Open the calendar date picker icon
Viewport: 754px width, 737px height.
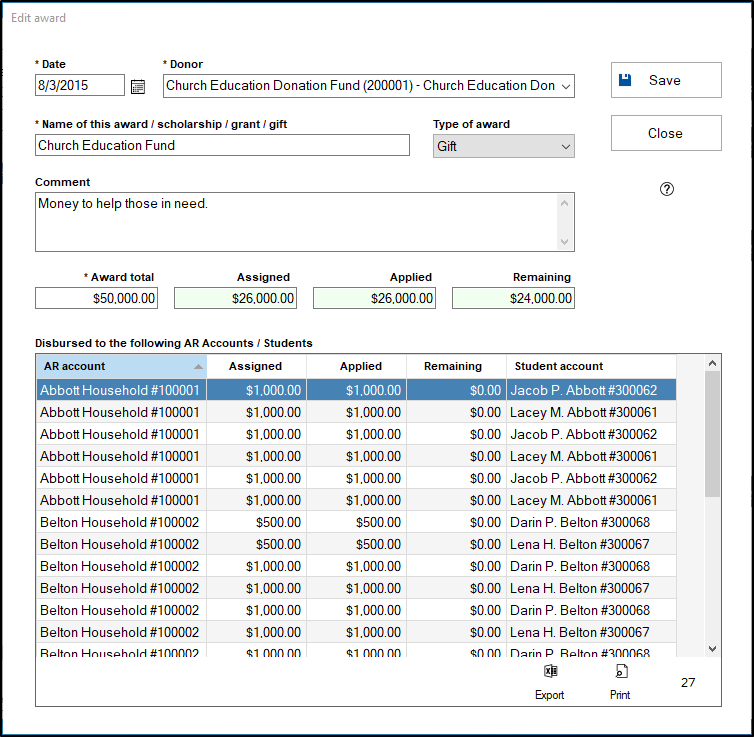coord(138,86)
